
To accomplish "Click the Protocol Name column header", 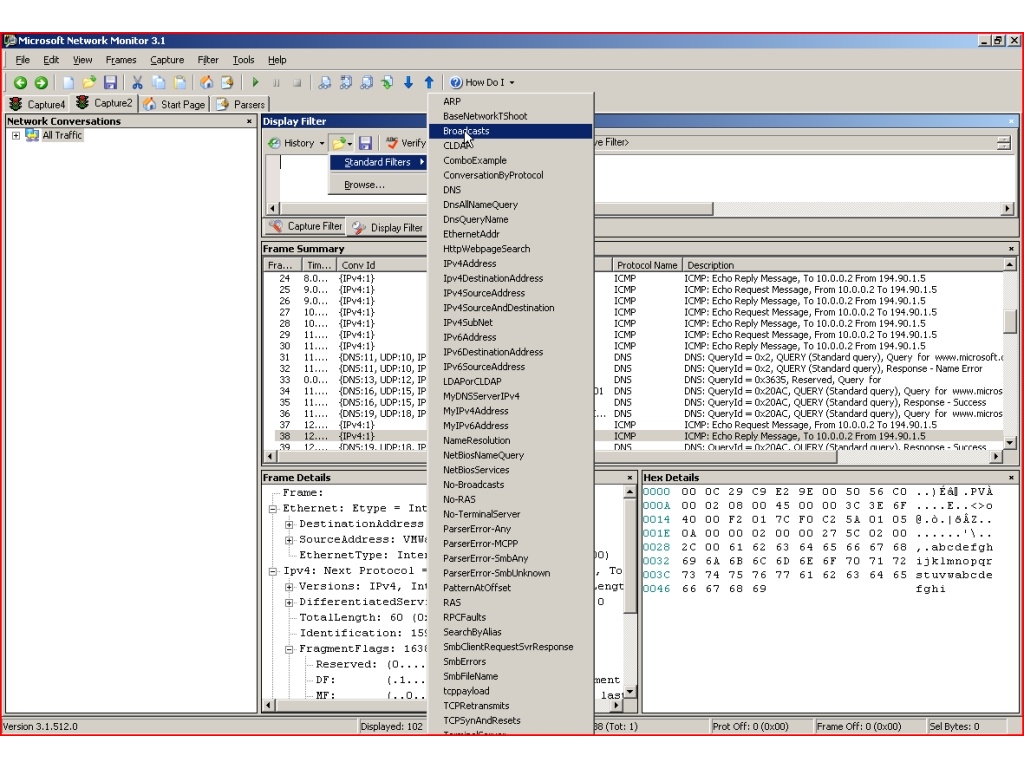I will [647, 265].
